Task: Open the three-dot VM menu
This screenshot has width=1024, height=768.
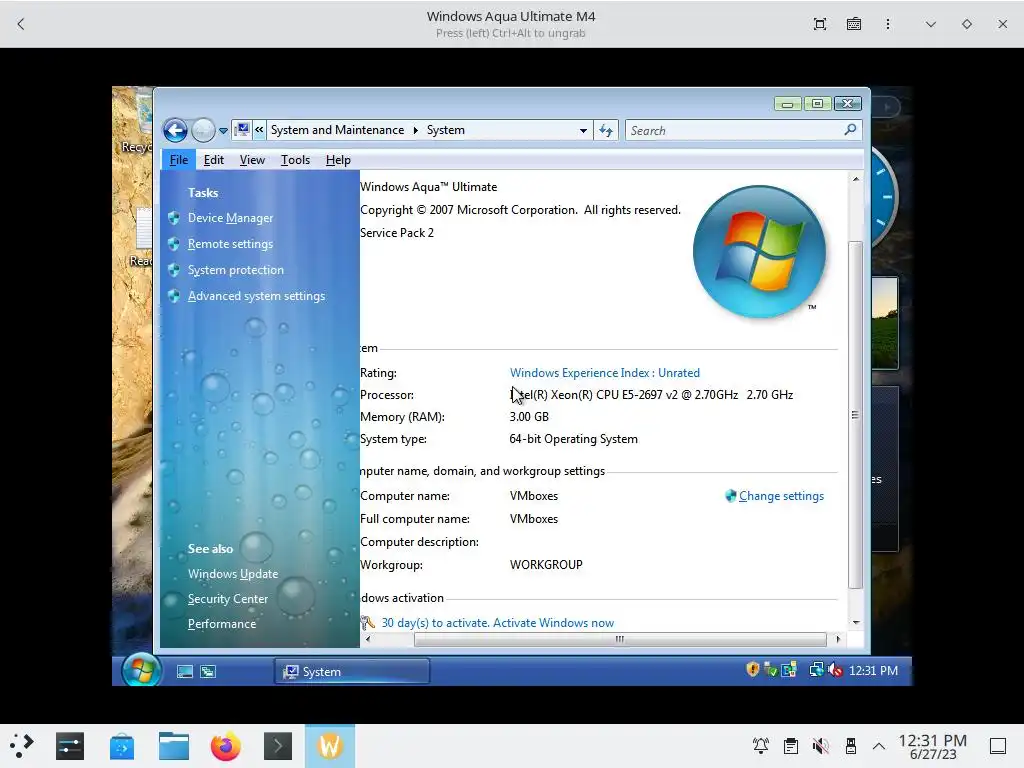Action: (888, 24)
